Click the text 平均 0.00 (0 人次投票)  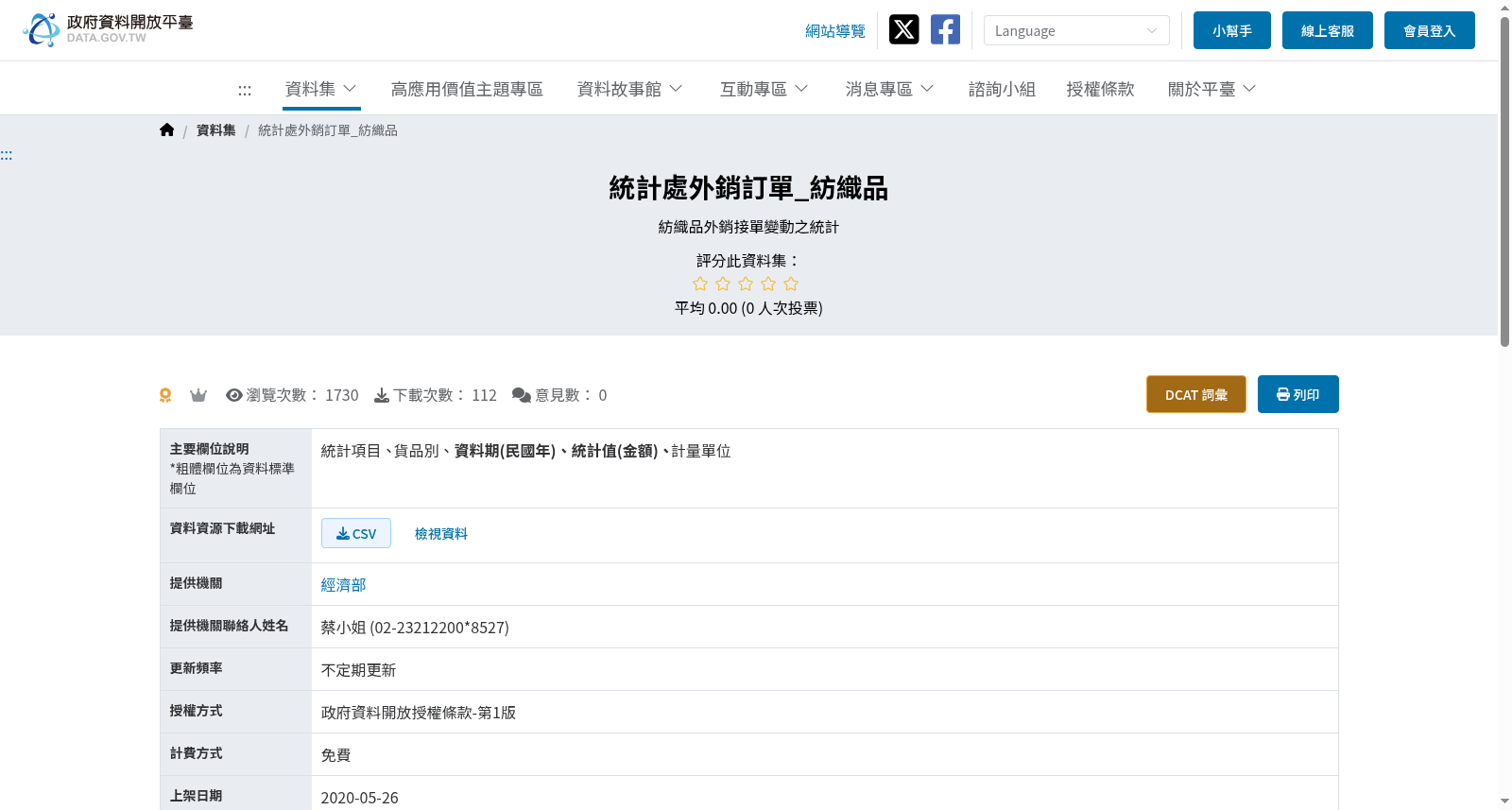coord(748,308)
